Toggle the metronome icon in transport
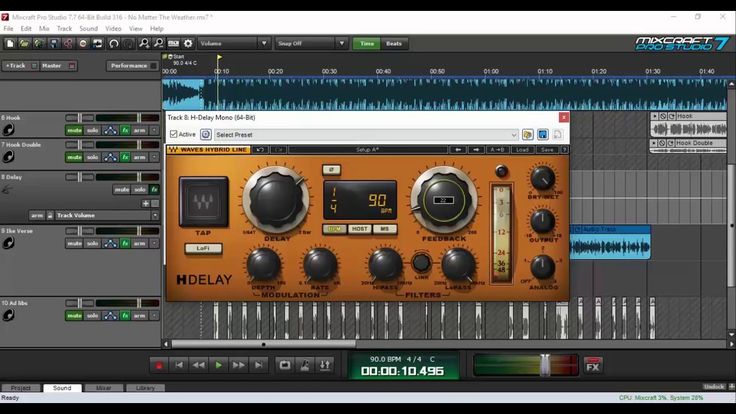This screenshot has width=736, height=414. tap(305, 365)
